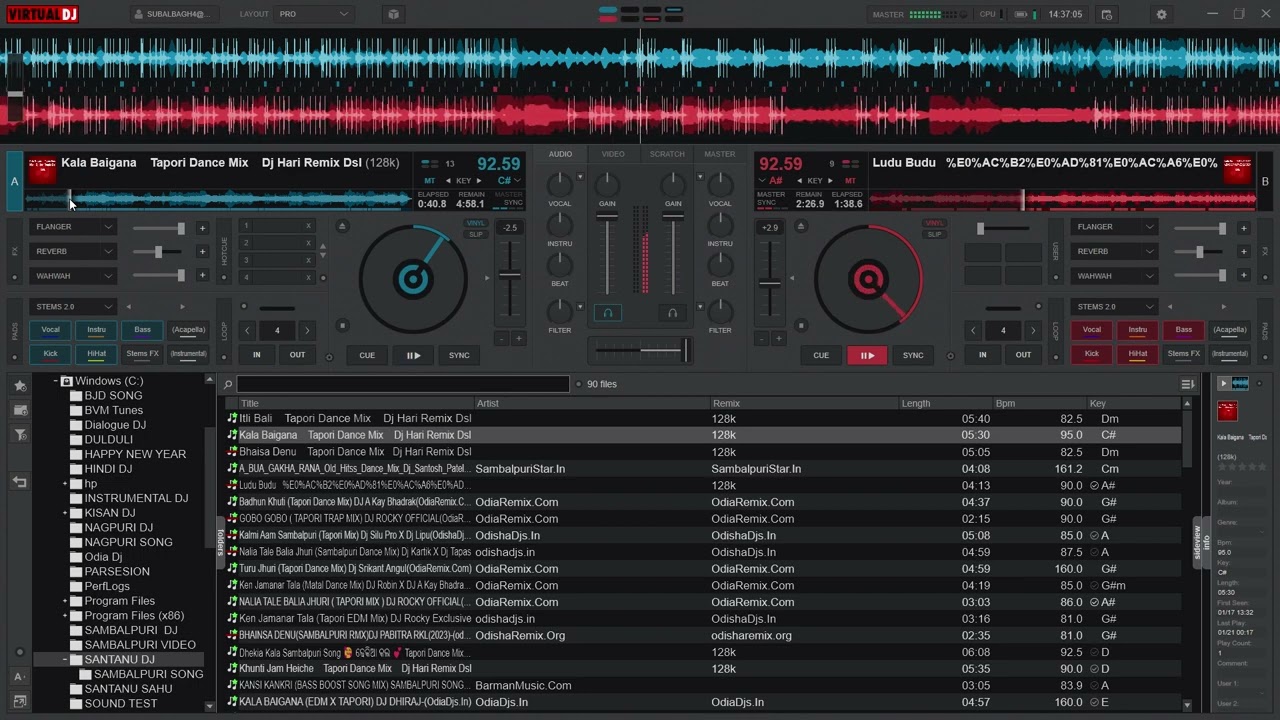Open the STEMS 2.0 pads dropdown on deck A

coord(72,307)
